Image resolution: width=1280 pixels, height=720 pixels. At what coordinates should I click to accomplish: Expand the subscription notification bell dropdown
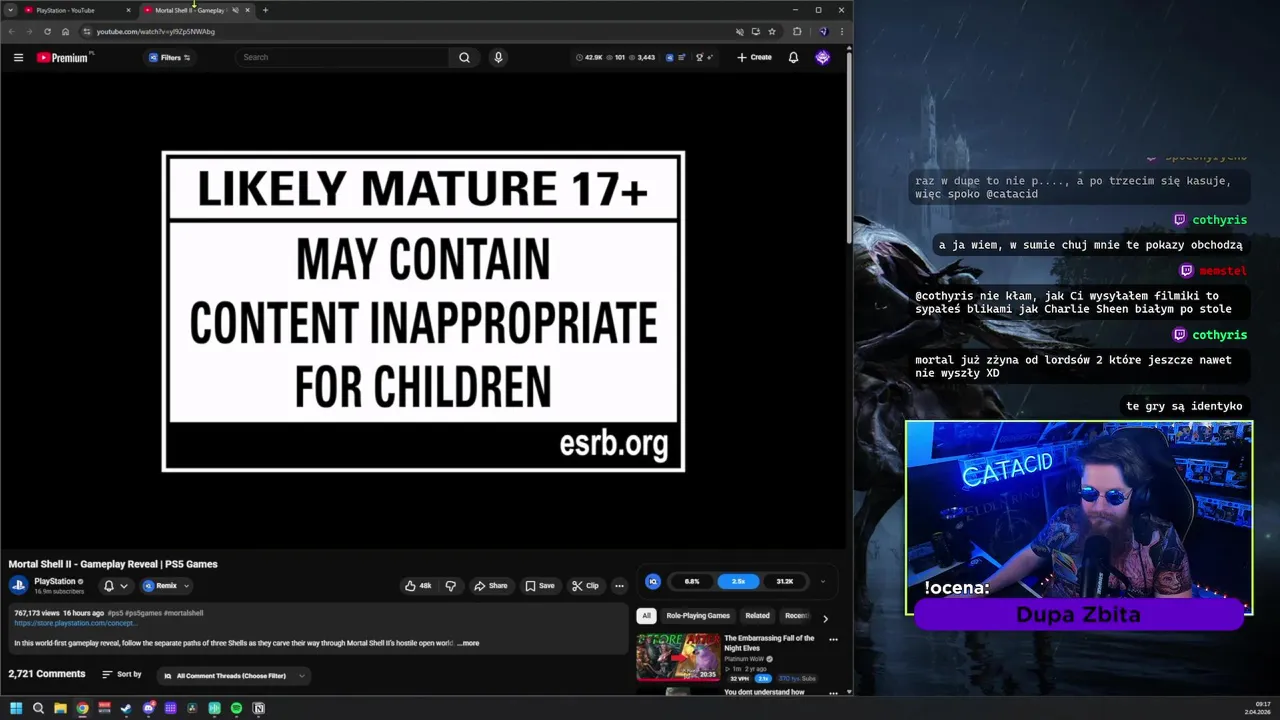(x=116, y=586)
